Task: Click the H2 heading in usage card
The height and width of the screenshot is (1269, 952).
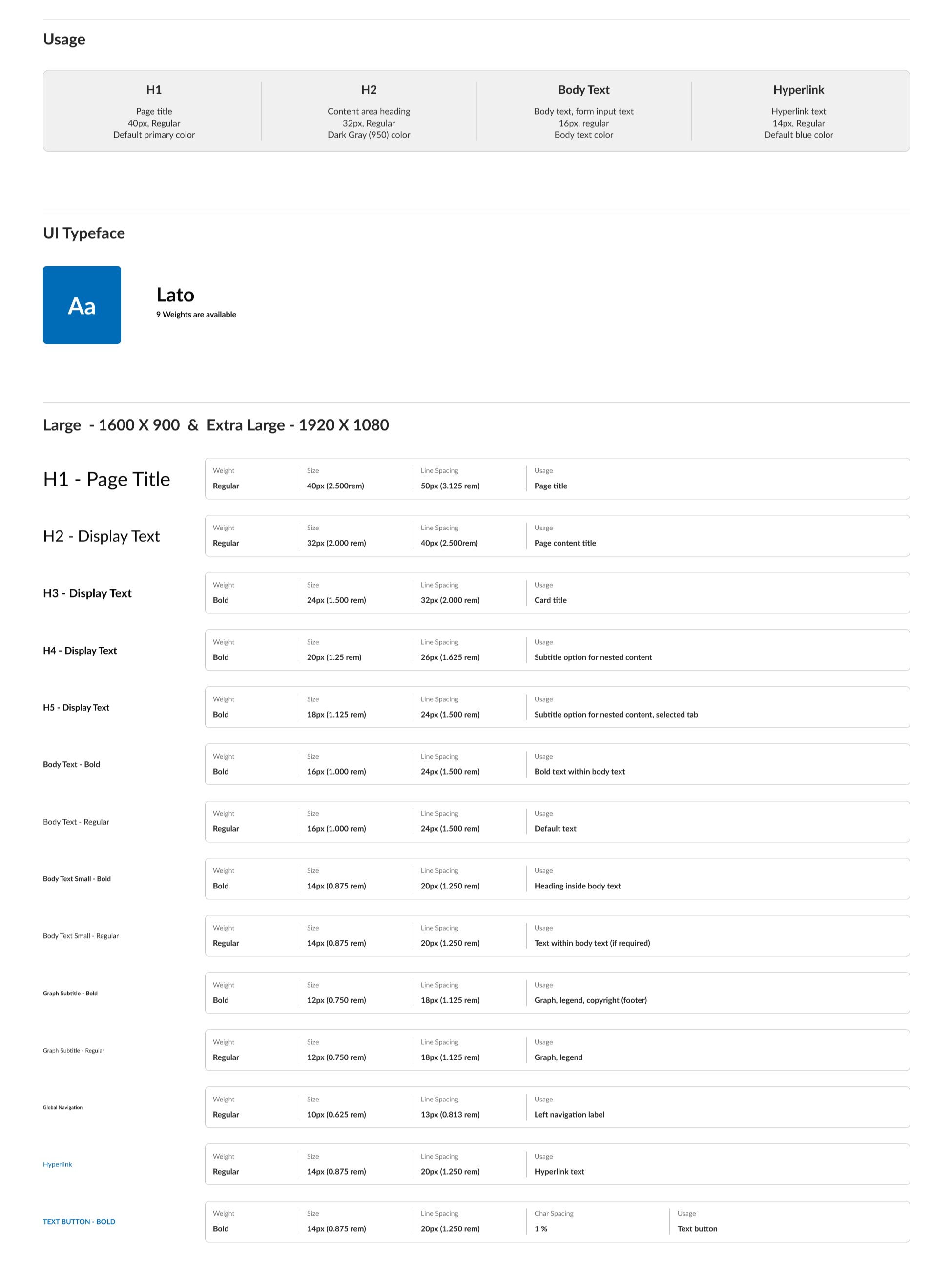Action: tap(369, 90)
